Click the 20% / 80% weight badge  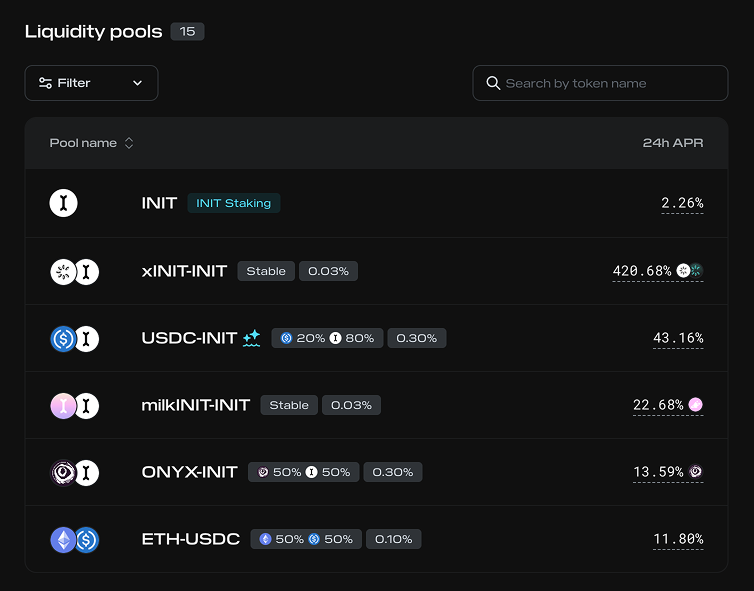(x=327, y=338)
